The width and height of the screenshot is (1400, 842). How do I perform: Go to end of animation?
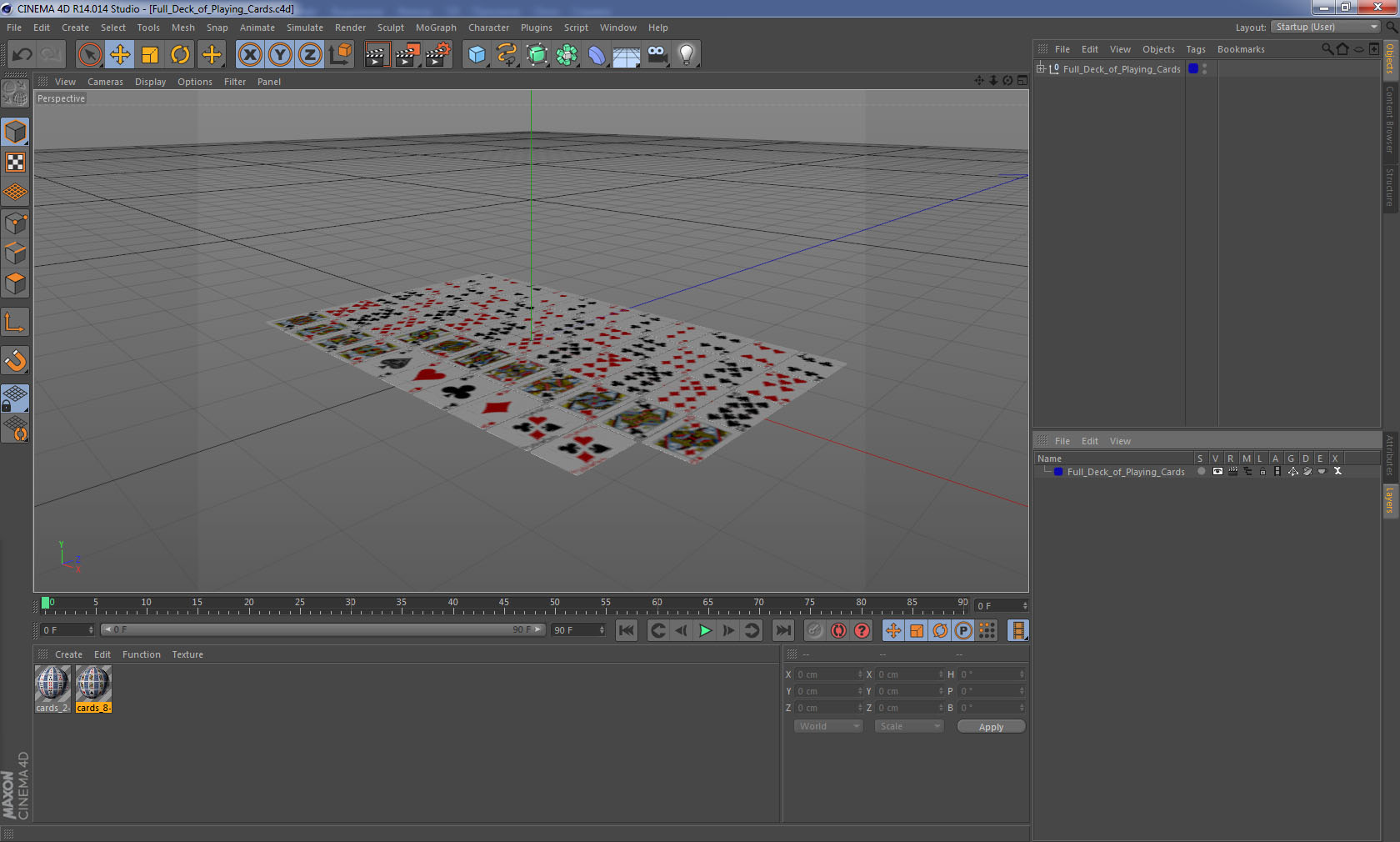pos(782,630)
